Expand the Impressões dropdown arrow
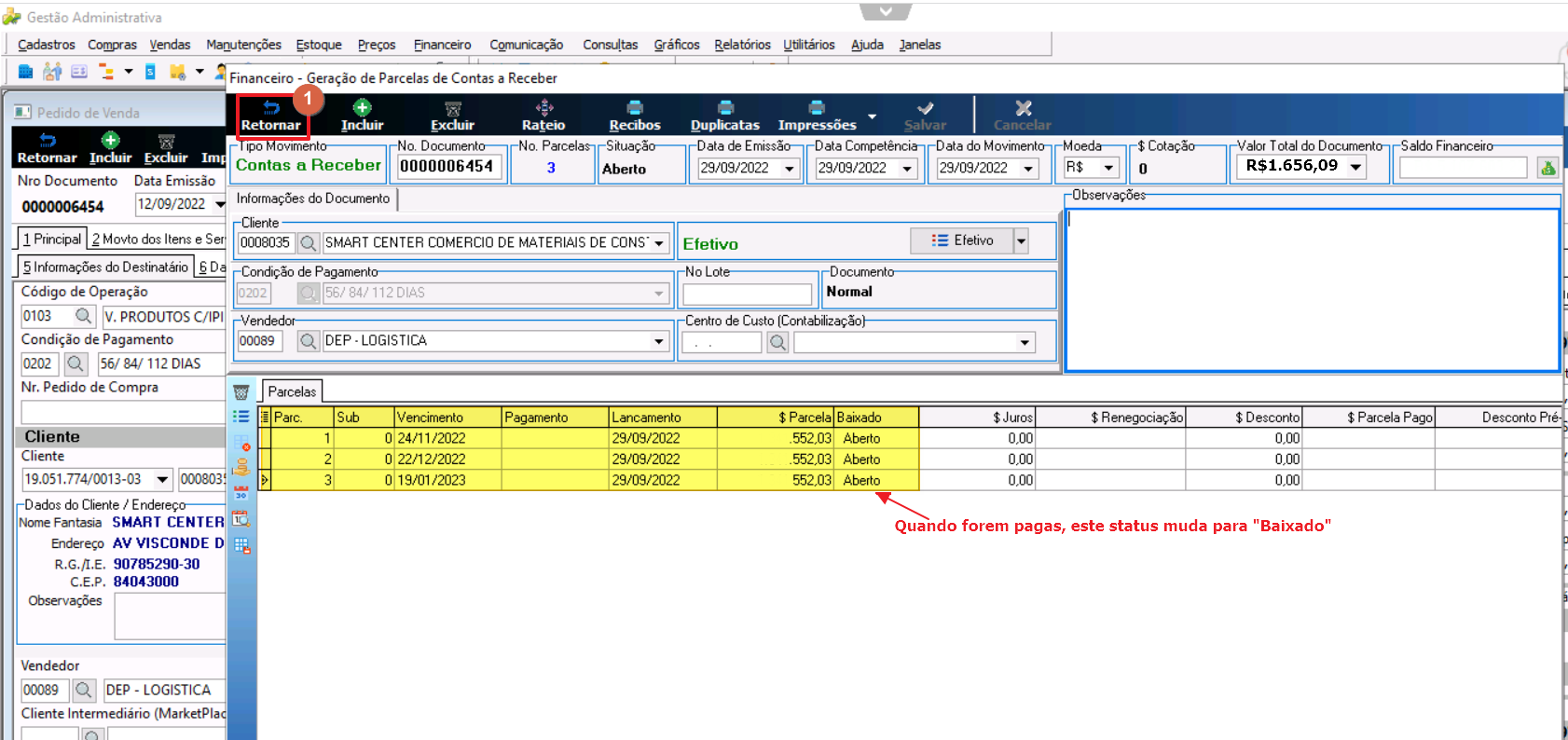The image size is (1568, 740). pos(872,116)
